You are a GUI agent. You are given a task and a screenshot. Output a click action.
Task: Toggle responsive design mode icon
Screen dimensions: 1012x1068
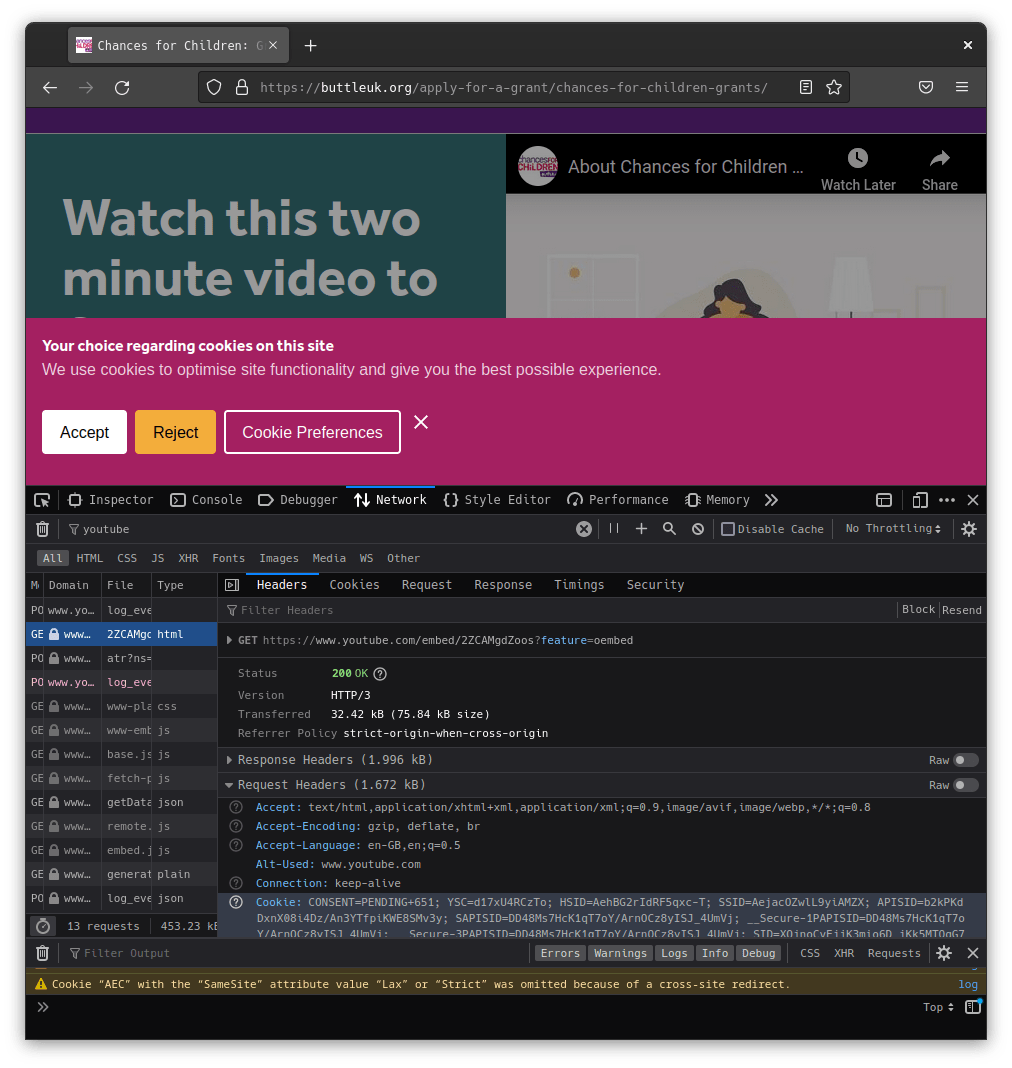coord(920,500)
